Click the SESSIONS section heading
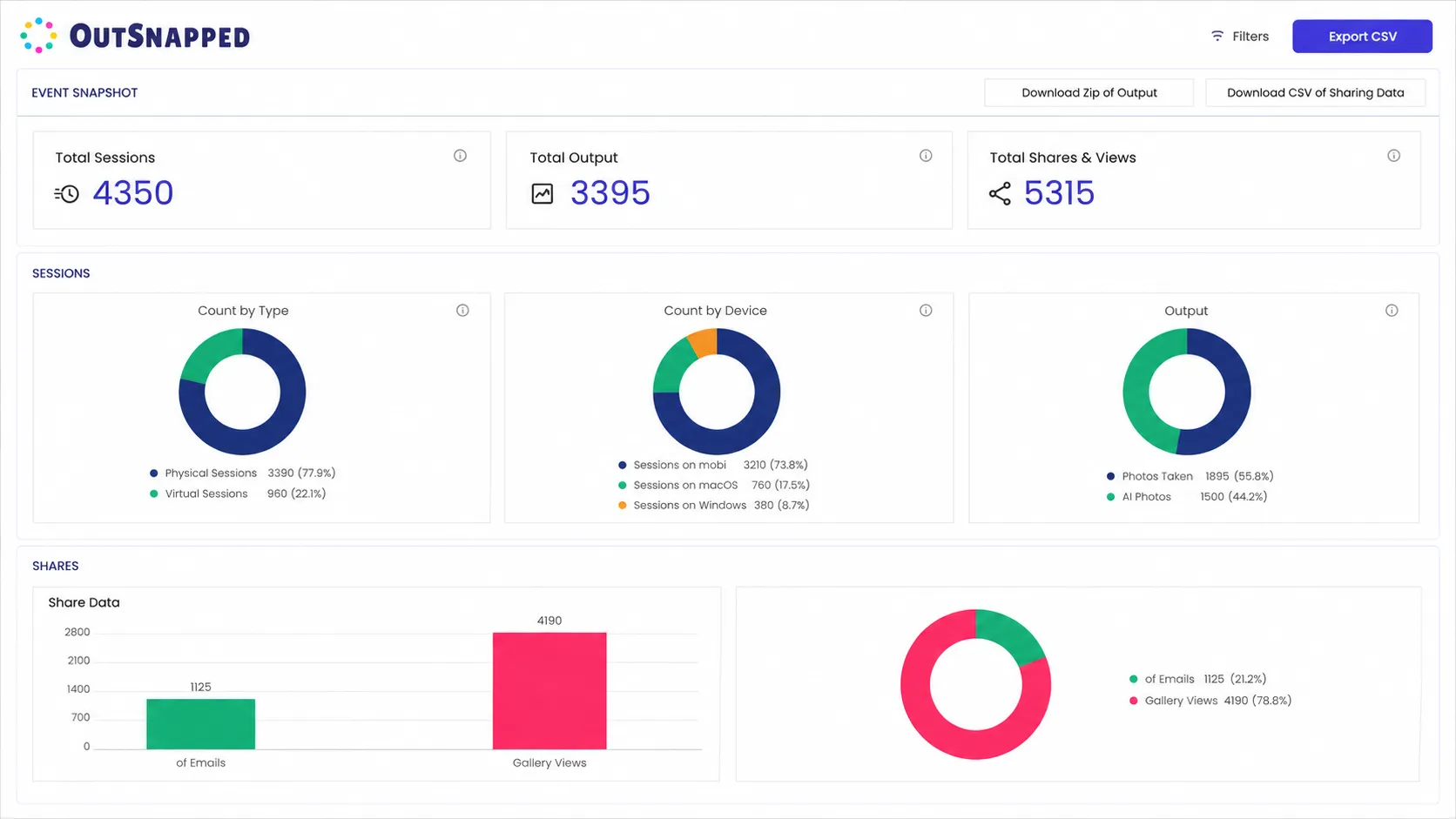This screenshot has height=819, width=1456. coord(61,273)
